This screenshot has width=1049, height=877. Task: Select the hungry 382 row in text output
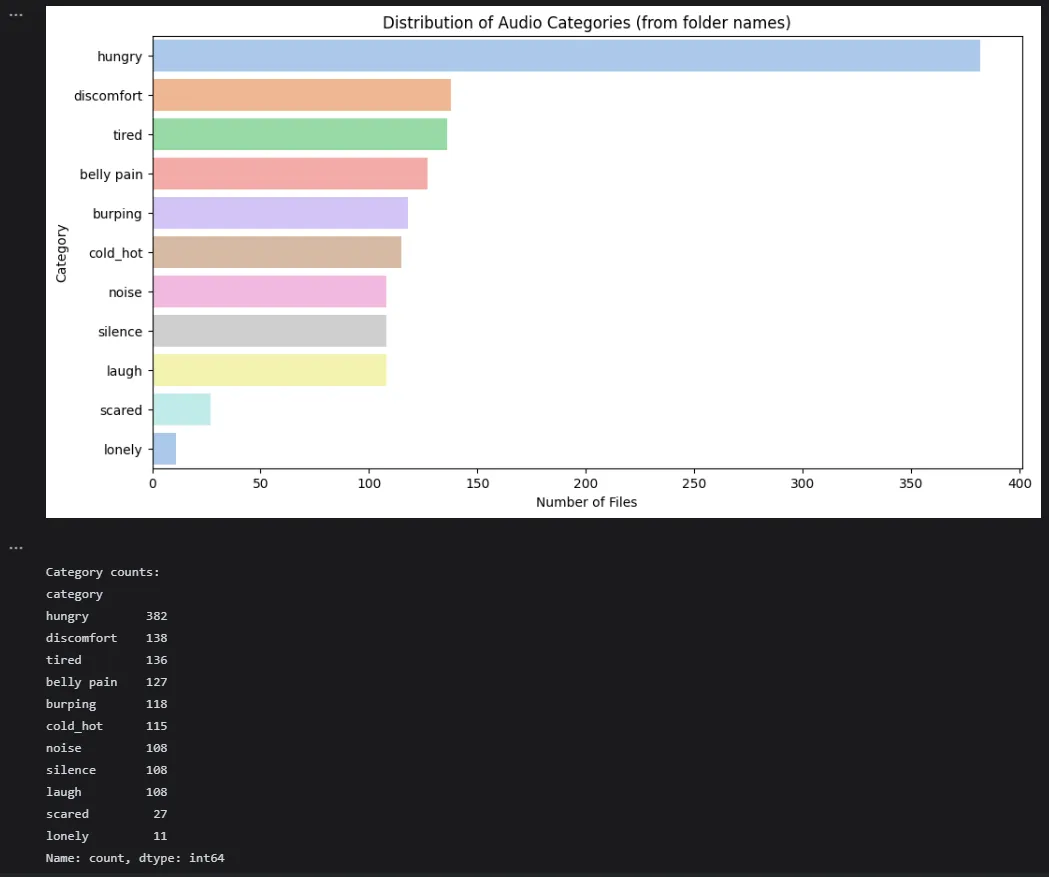pyautogui.click(x=106, y=616)
